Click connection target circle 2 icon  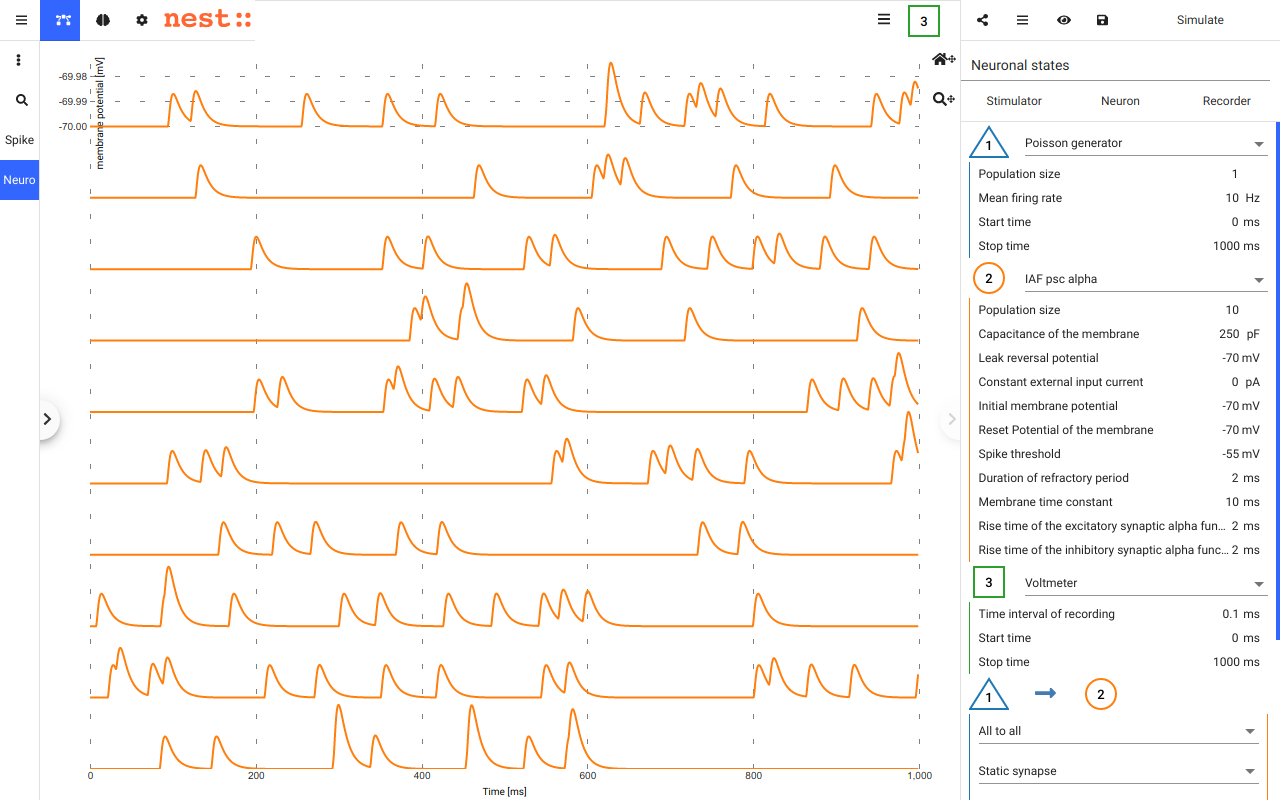[1101, 694]
